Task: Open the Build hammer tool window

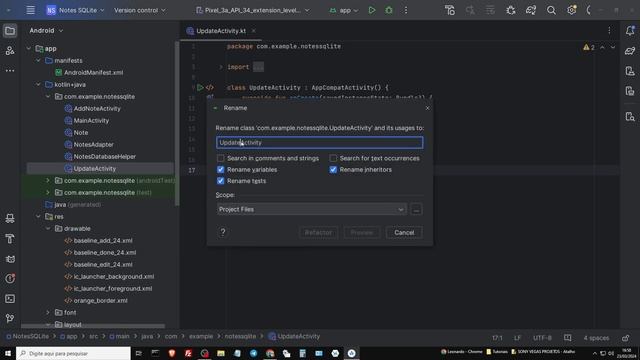Action: pos(10,238)
